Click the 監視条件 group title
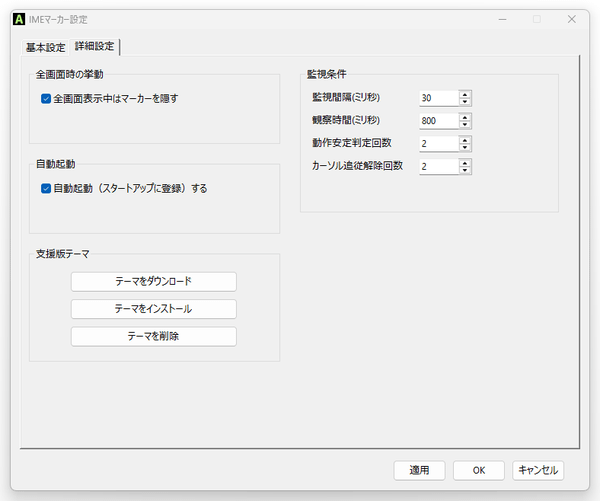 (326, 74)
